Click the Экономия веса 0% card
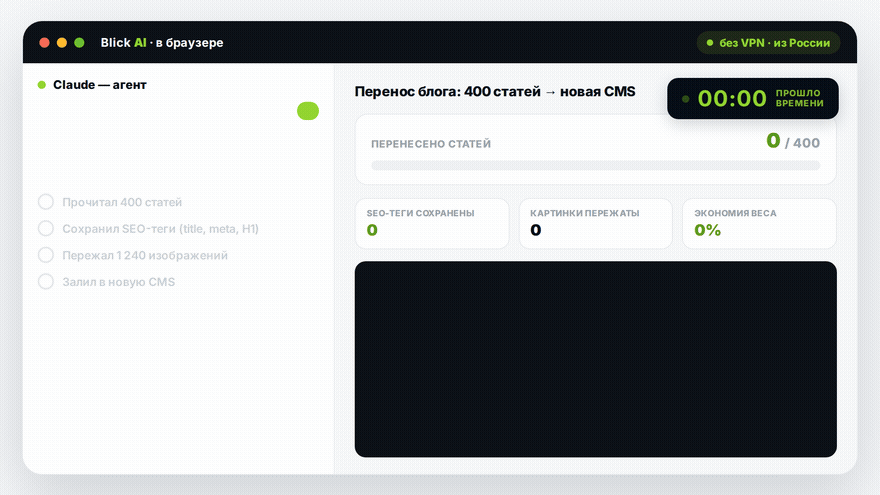880x495 pixels. click(x=759, y=223)
